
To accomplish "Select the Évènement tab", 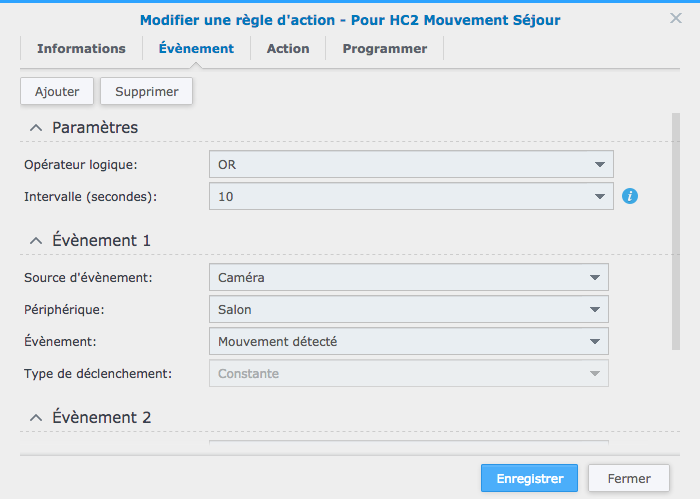I will click(x=196, y=48).
